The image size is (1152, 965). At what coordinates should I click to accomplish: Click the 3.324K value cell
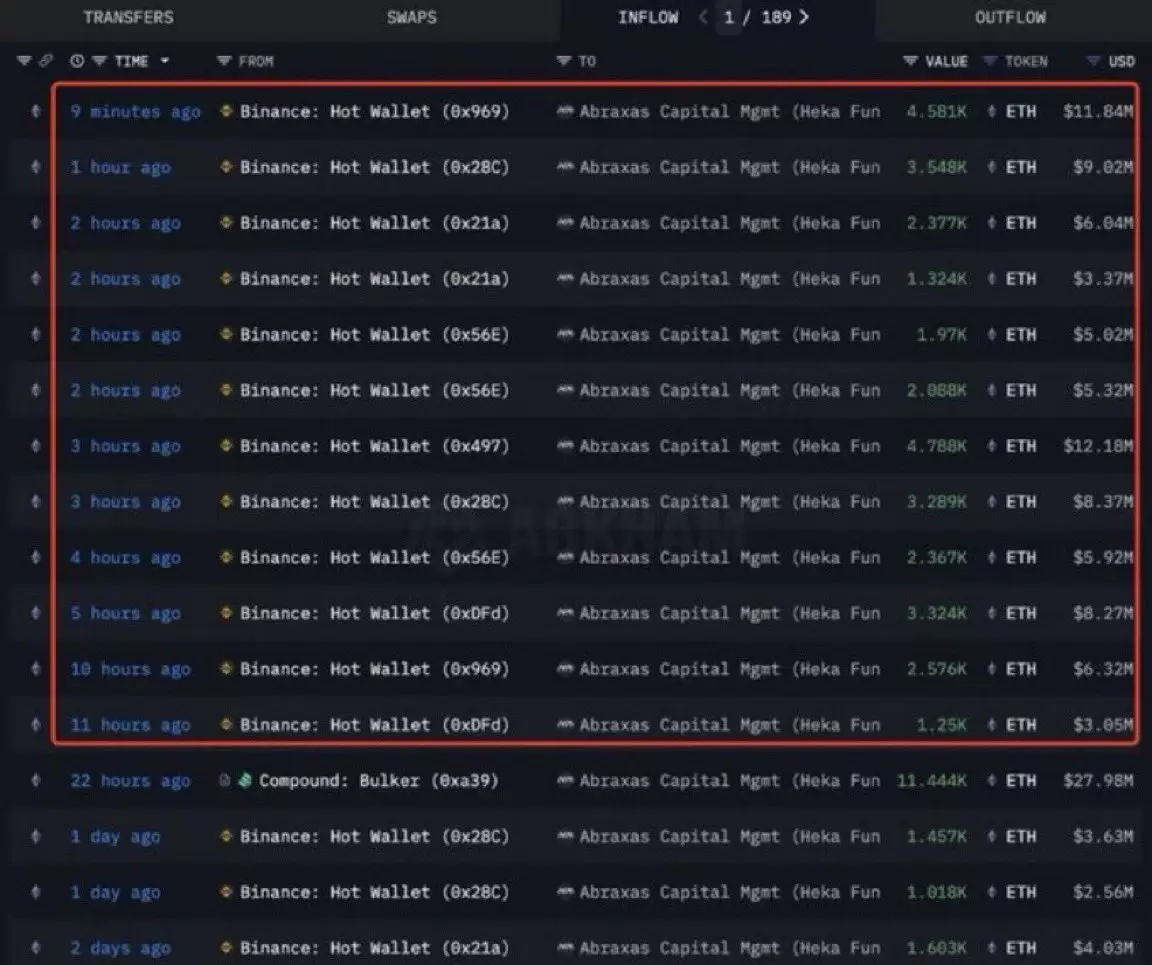coord(936,613)
